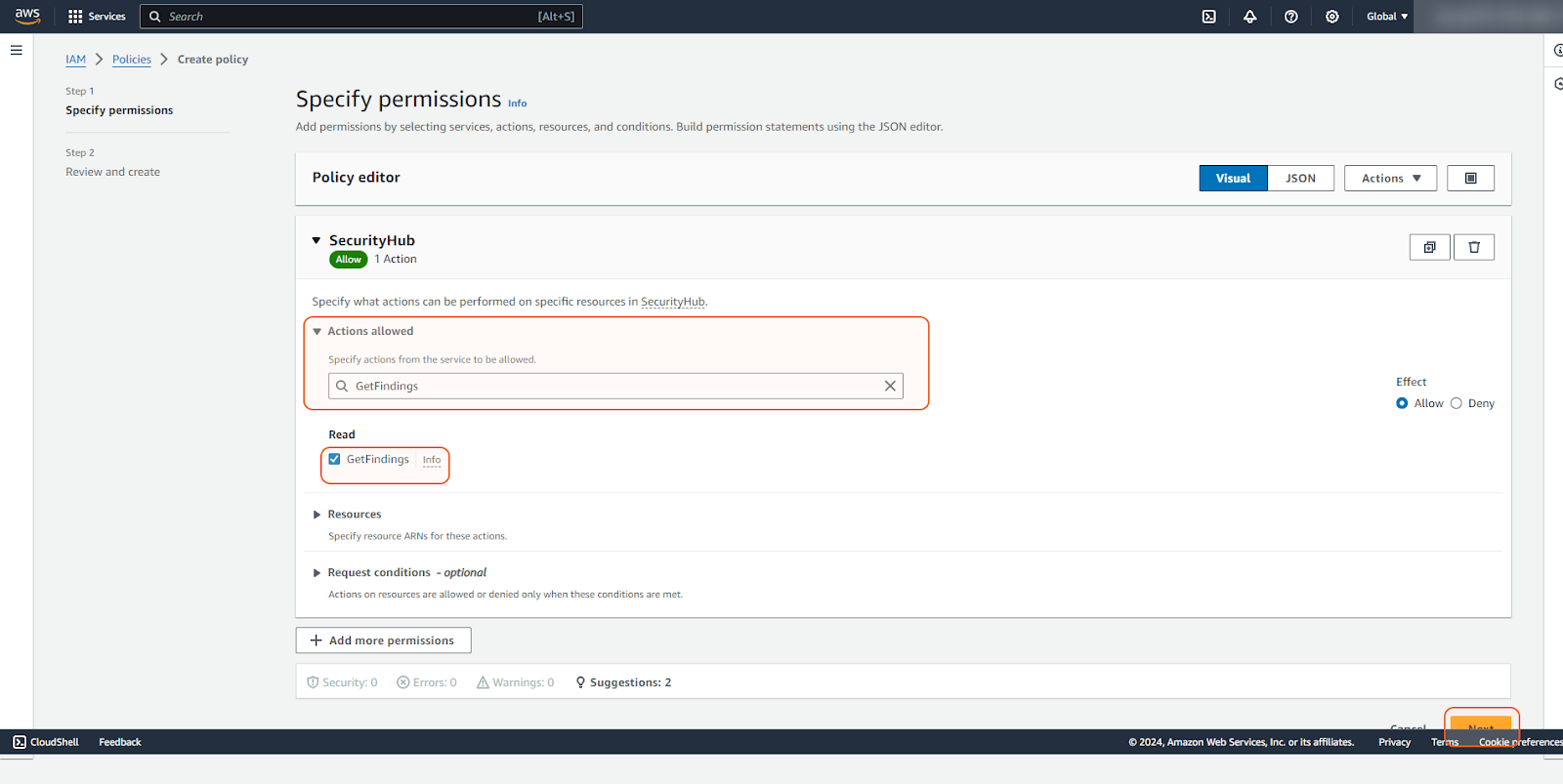Uncheck the GetFindings action checkbox
The height and width of the screenshot is (784, 1563).
(x=335, y=459)
